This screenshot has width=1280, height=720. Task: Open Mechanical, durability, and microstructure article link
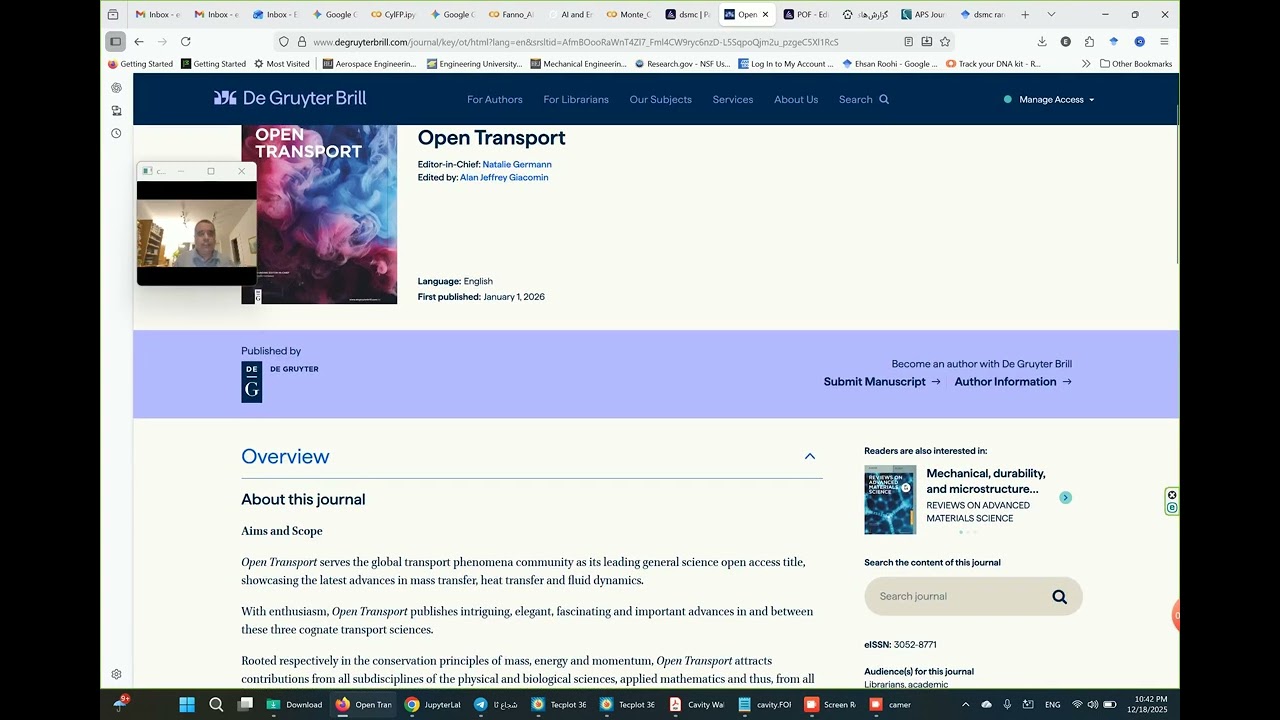(986, 481)
